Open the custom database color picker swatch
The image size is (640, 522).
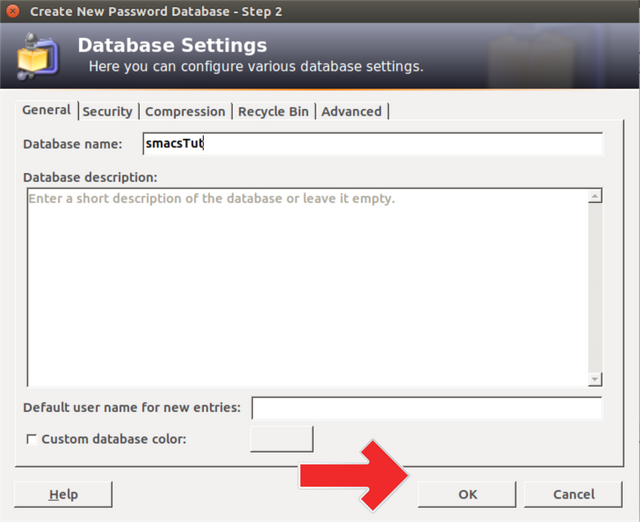(281, 439)
